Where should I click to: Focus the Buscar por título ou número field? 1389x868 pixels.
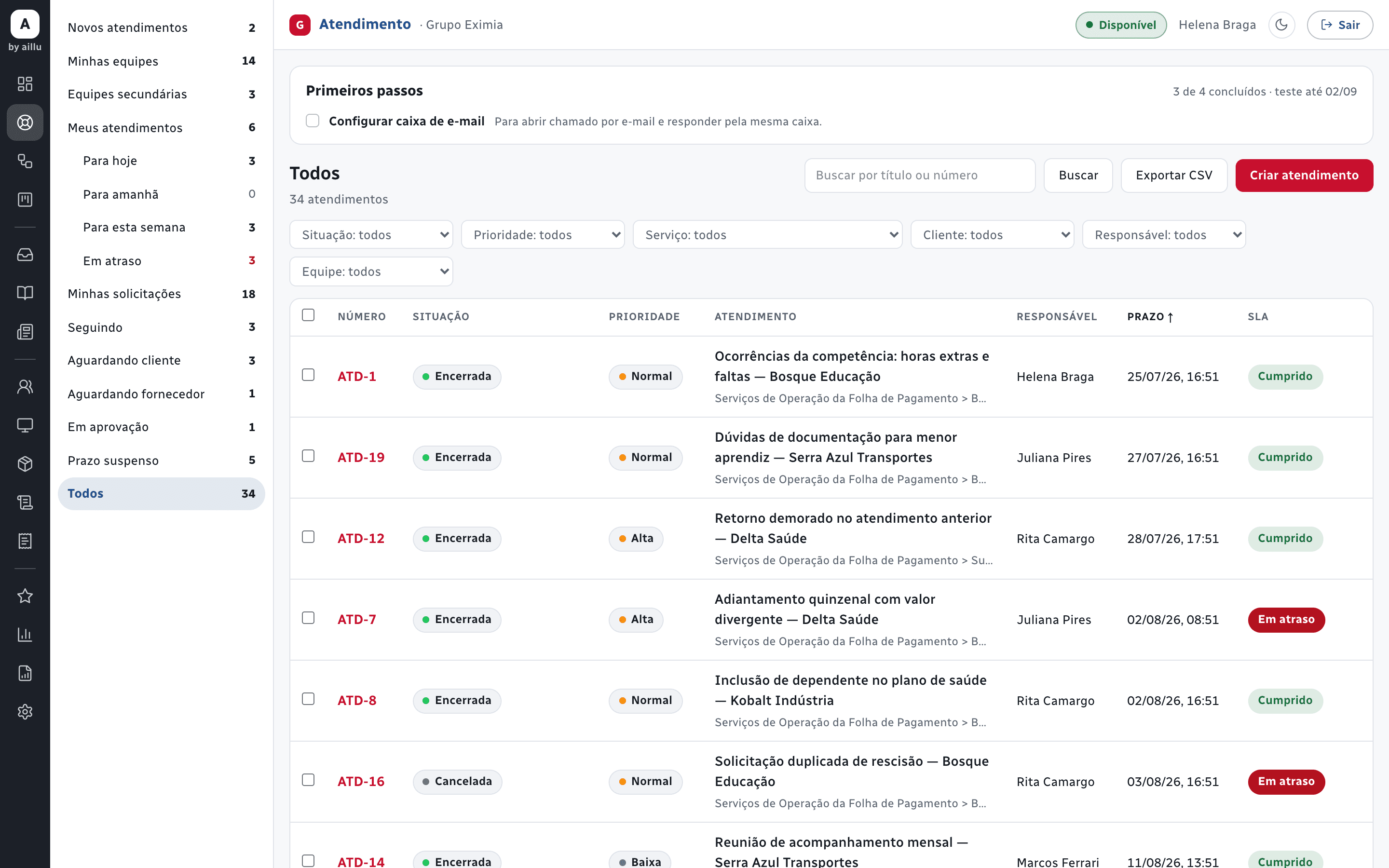point(920,175)
